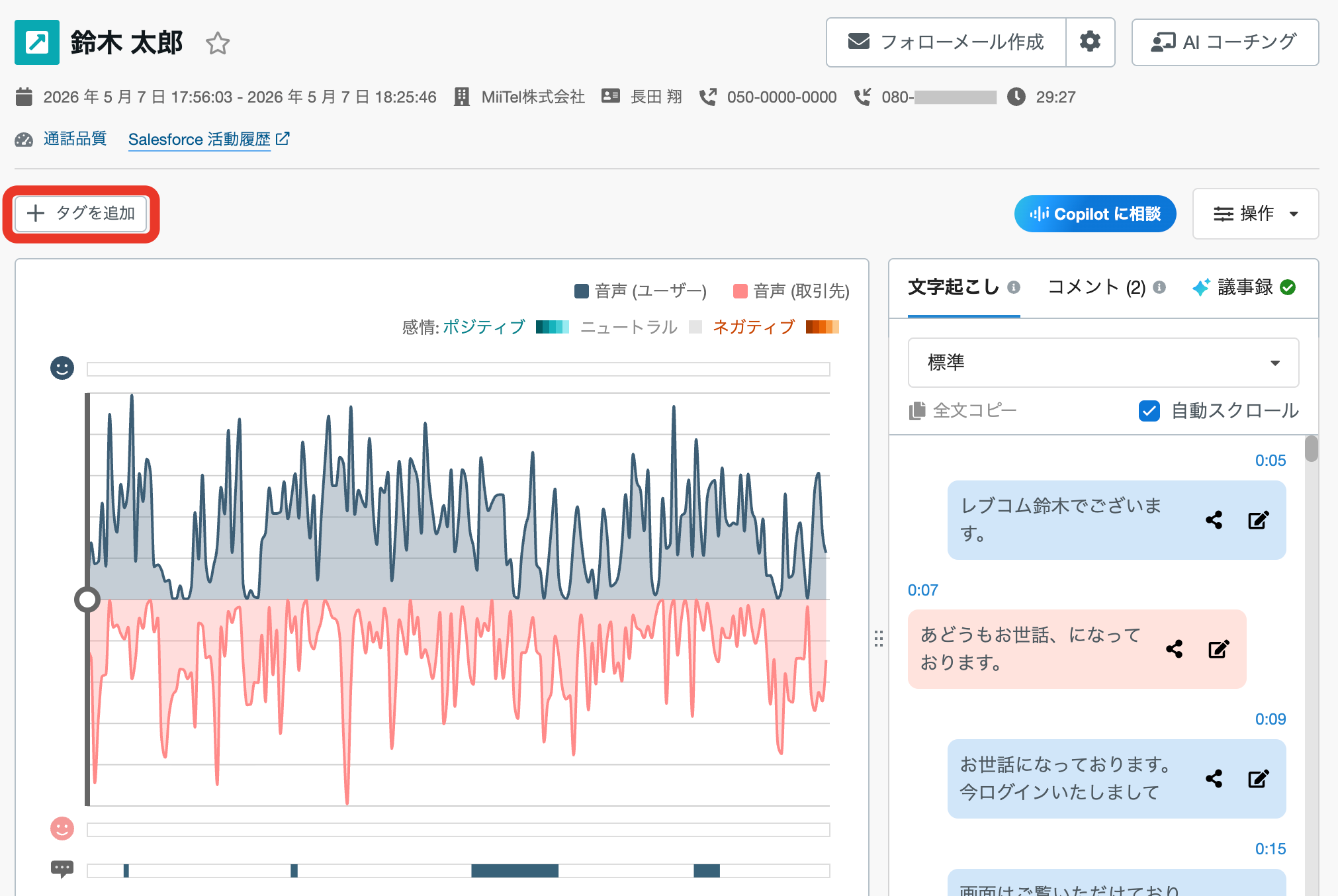Open the コメント (2) tab
1338x896 pixels.
click(x=1096, y=287)
